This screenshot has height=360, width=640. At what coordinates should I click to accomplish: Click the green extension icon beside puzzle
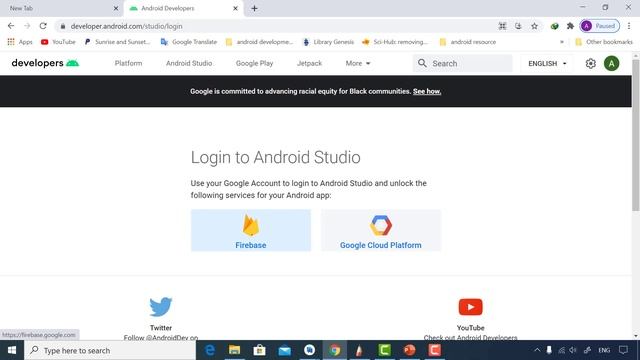[554, 26]
